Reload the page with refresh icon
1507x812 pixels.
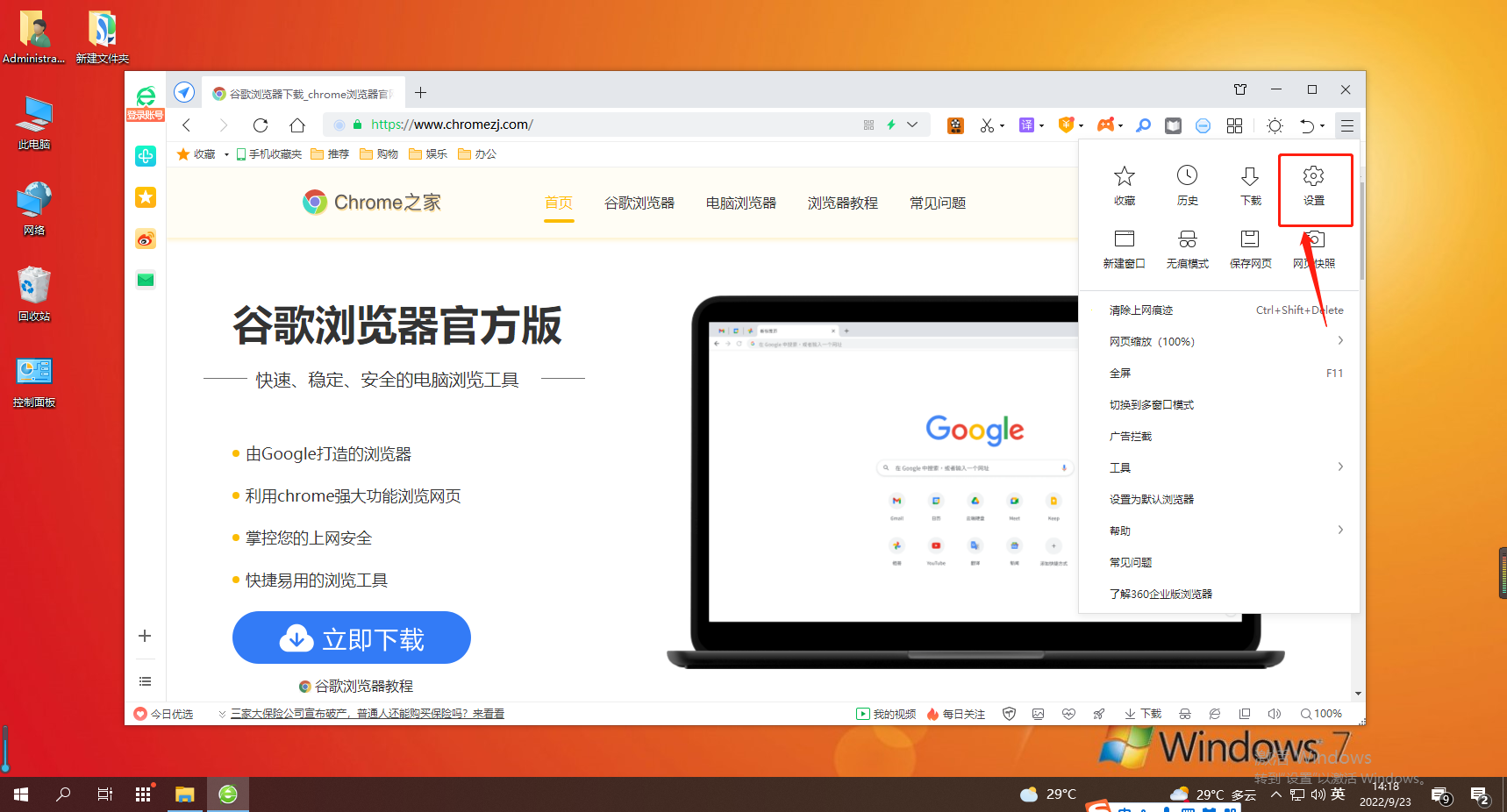pos(260,125)
